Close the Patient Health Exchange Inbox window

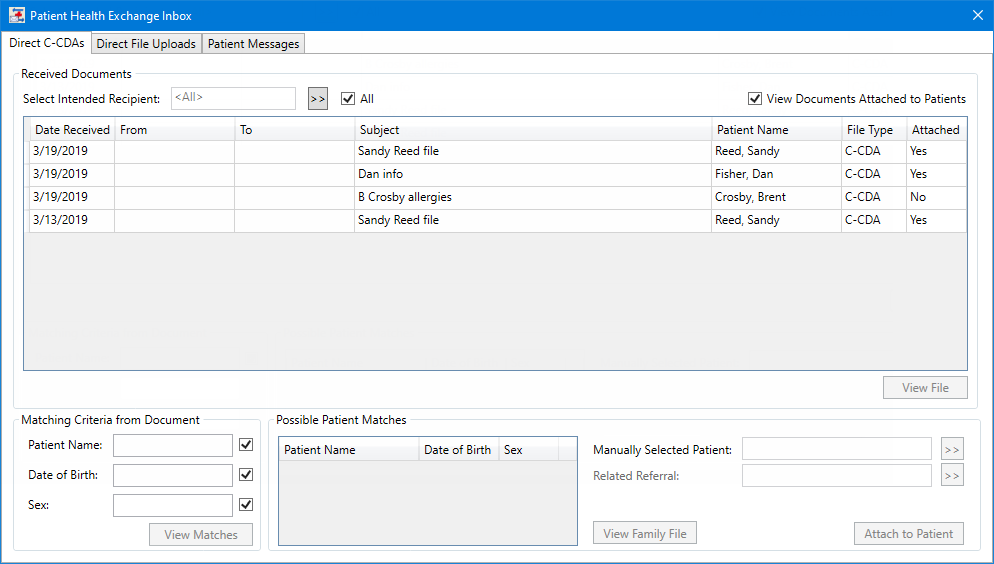point(978,15)
